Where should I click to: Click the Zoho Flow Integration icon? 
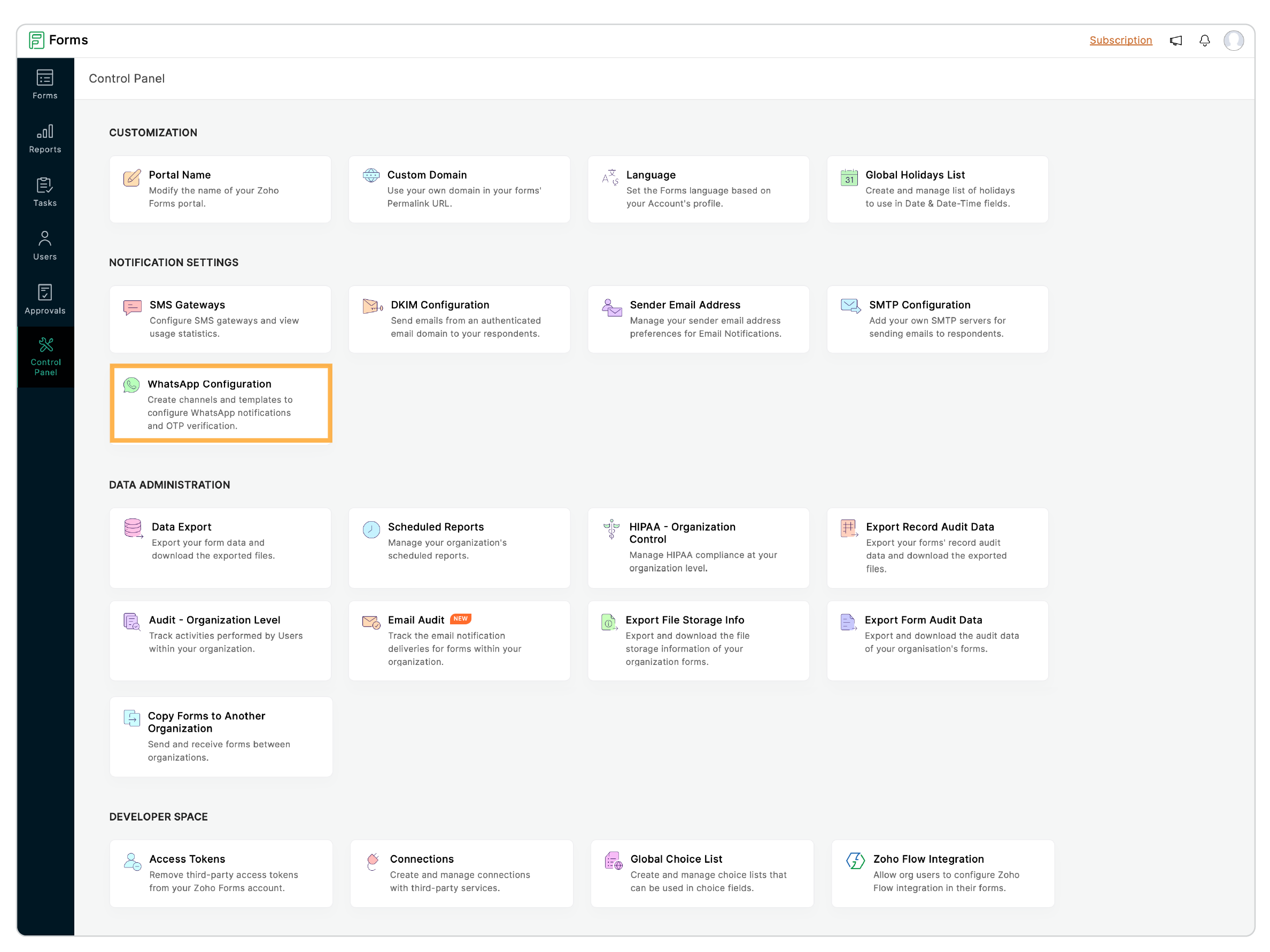855,860
